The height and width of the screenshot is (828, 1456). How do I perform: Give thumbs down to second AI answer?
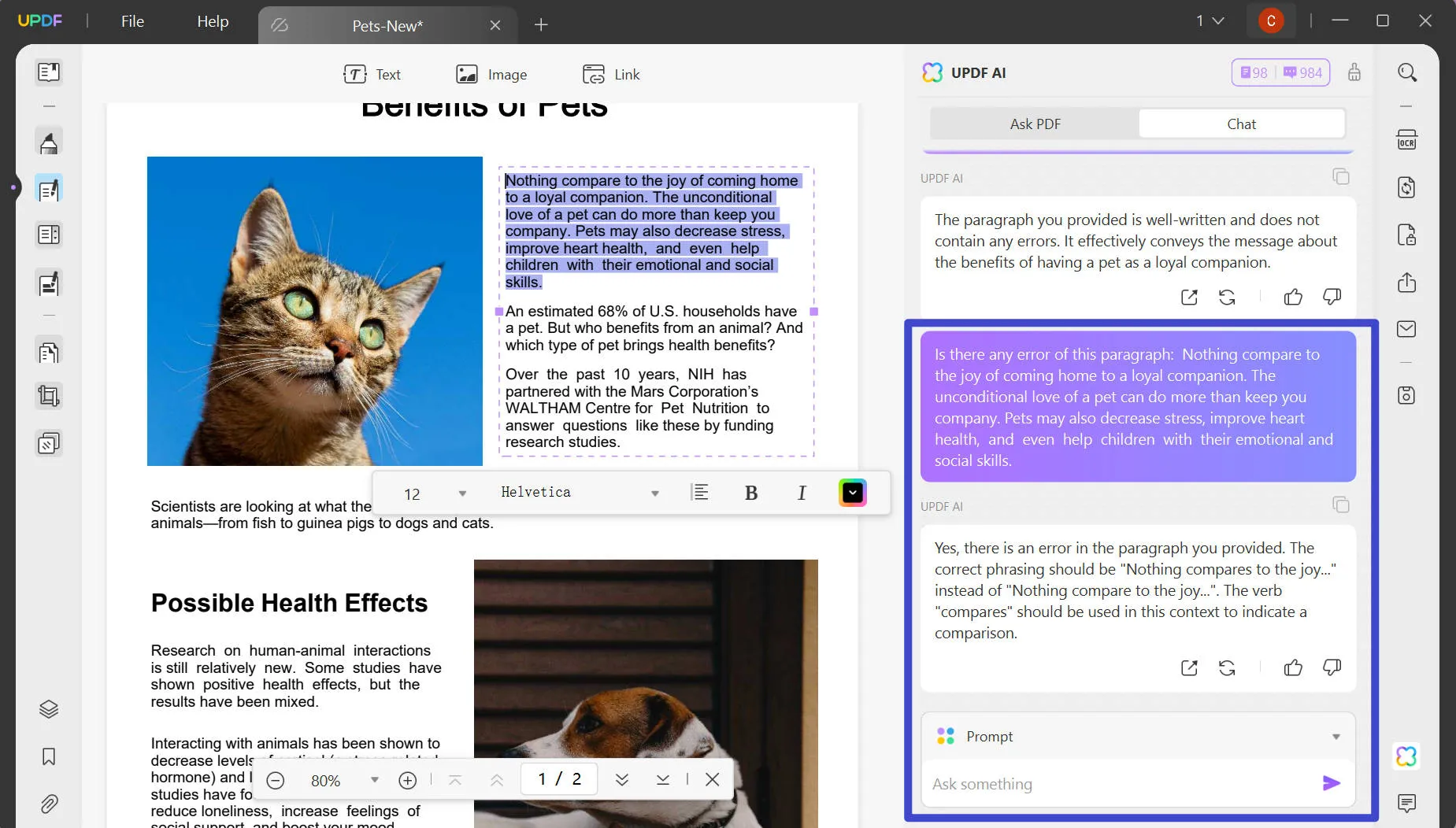pyautogui.click(x=1332, y=667)
